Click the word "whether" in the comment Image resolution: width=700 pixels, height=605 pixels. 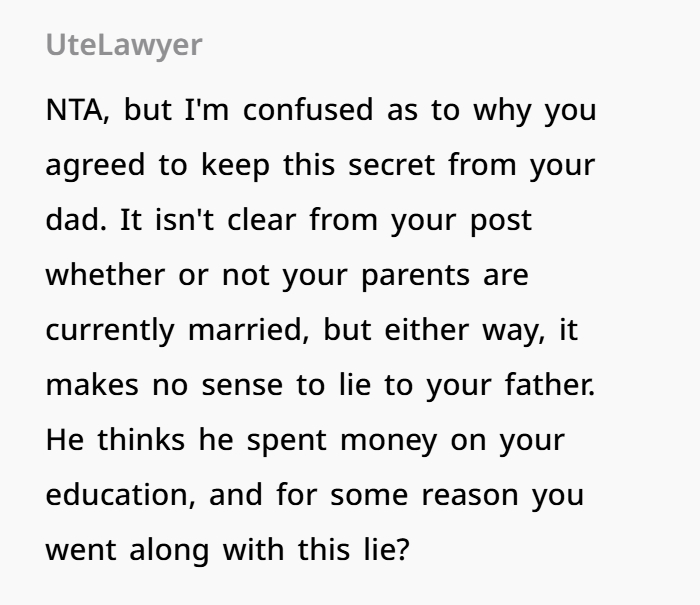105,275
